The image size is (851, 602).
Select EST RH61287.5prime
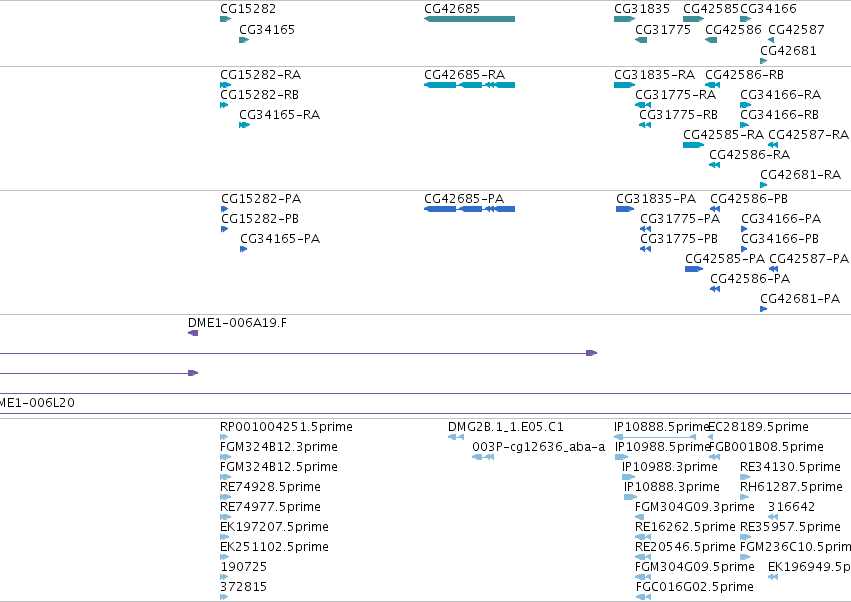click(x=791, y=486)
